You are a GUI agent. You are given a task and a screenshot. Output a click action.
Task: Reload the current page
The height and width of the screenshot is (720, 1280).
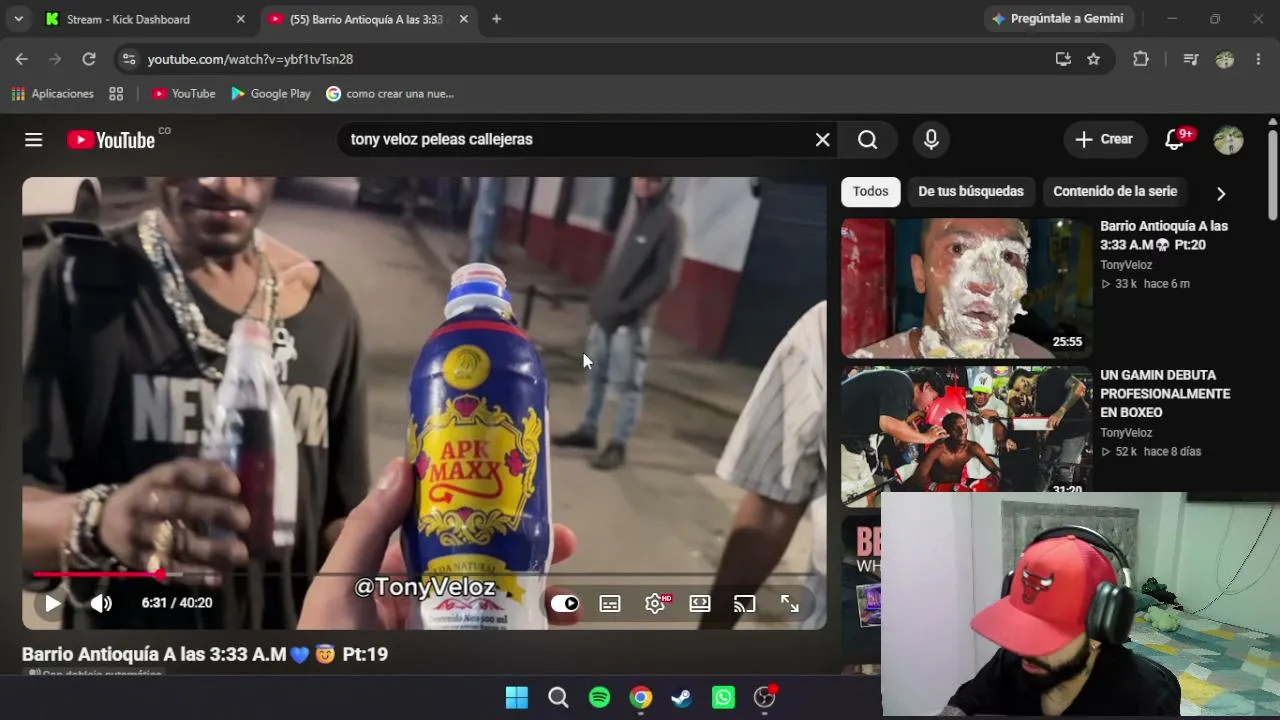tap(89, 59)
